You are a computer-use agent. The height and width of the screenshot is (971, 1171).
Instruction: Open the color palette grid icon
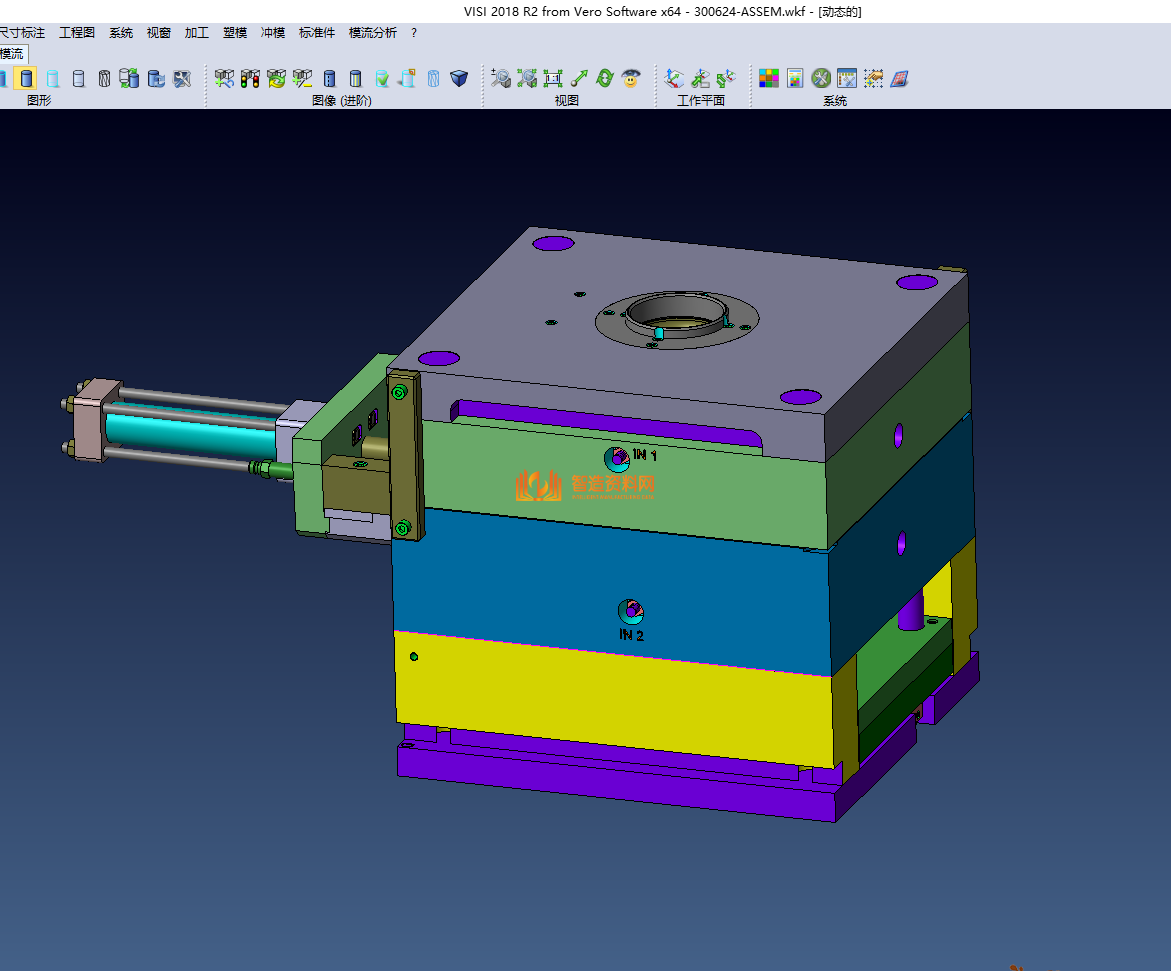click(x=769, y=78)
